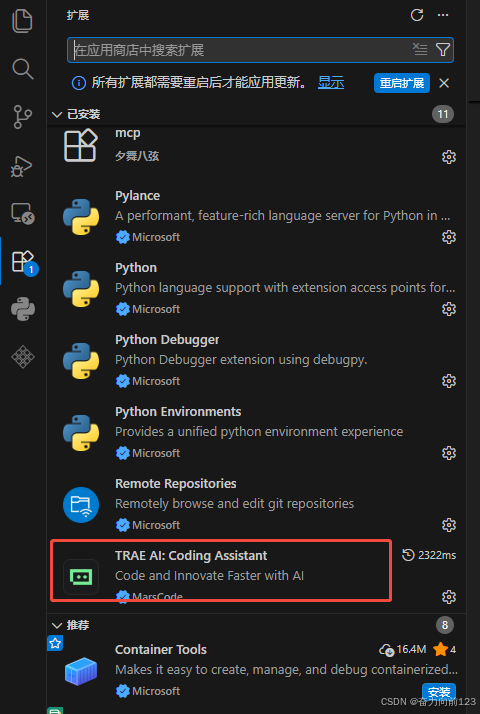Clear extension search results icon
Screen dimensions: 480x714
coord(420,49)
